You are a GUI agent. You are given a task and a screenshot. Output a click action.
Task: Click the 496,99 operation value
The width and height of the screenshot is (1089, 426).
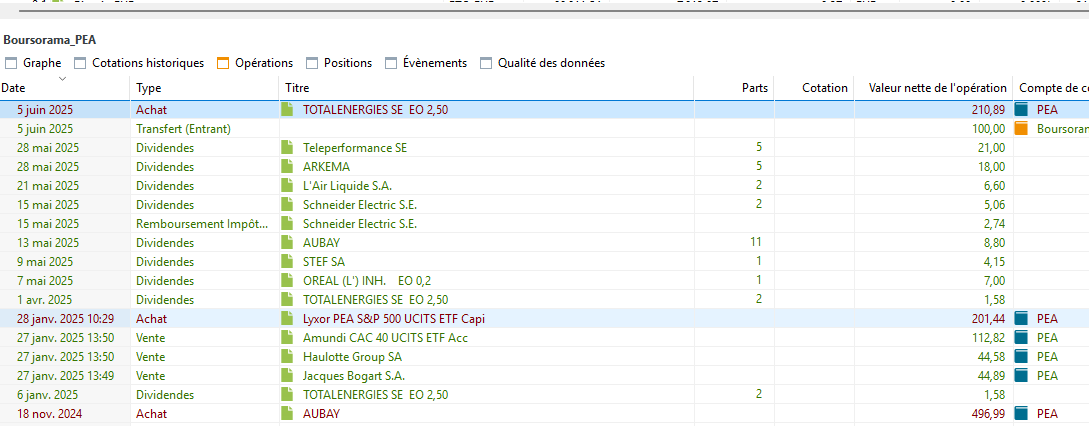pyautogui.click(x=988, y=413)
